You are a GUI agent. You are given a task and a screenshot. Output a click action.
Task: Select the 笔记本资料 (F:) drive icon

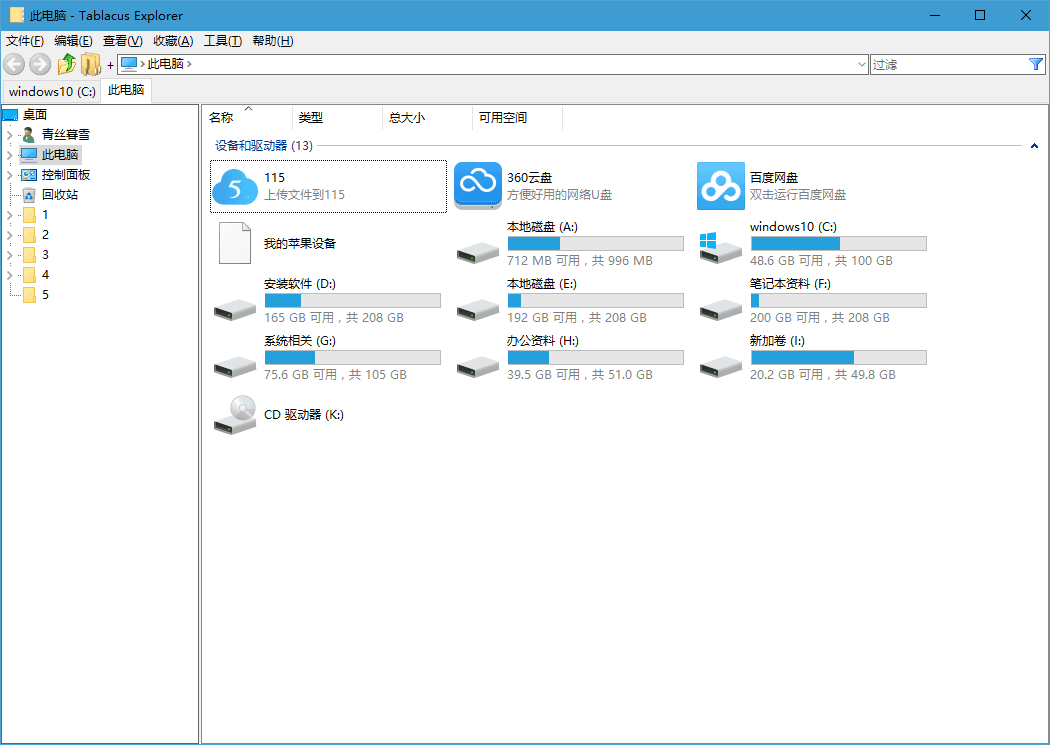click(721, 310)
